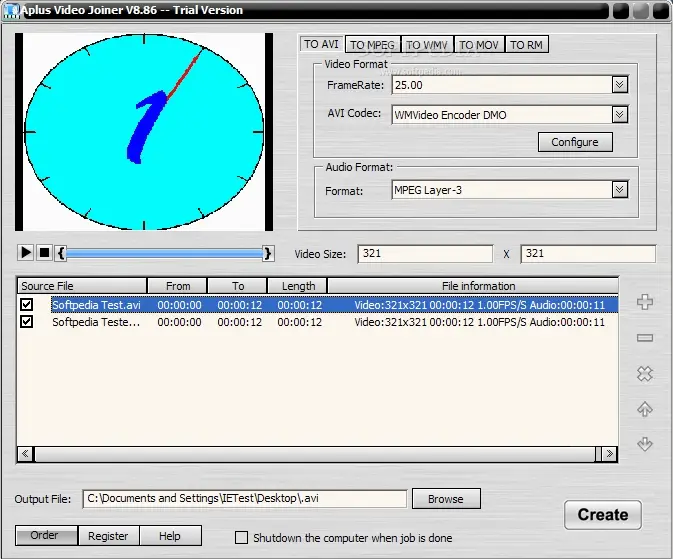Switch to the TO MOV tab

479,45
